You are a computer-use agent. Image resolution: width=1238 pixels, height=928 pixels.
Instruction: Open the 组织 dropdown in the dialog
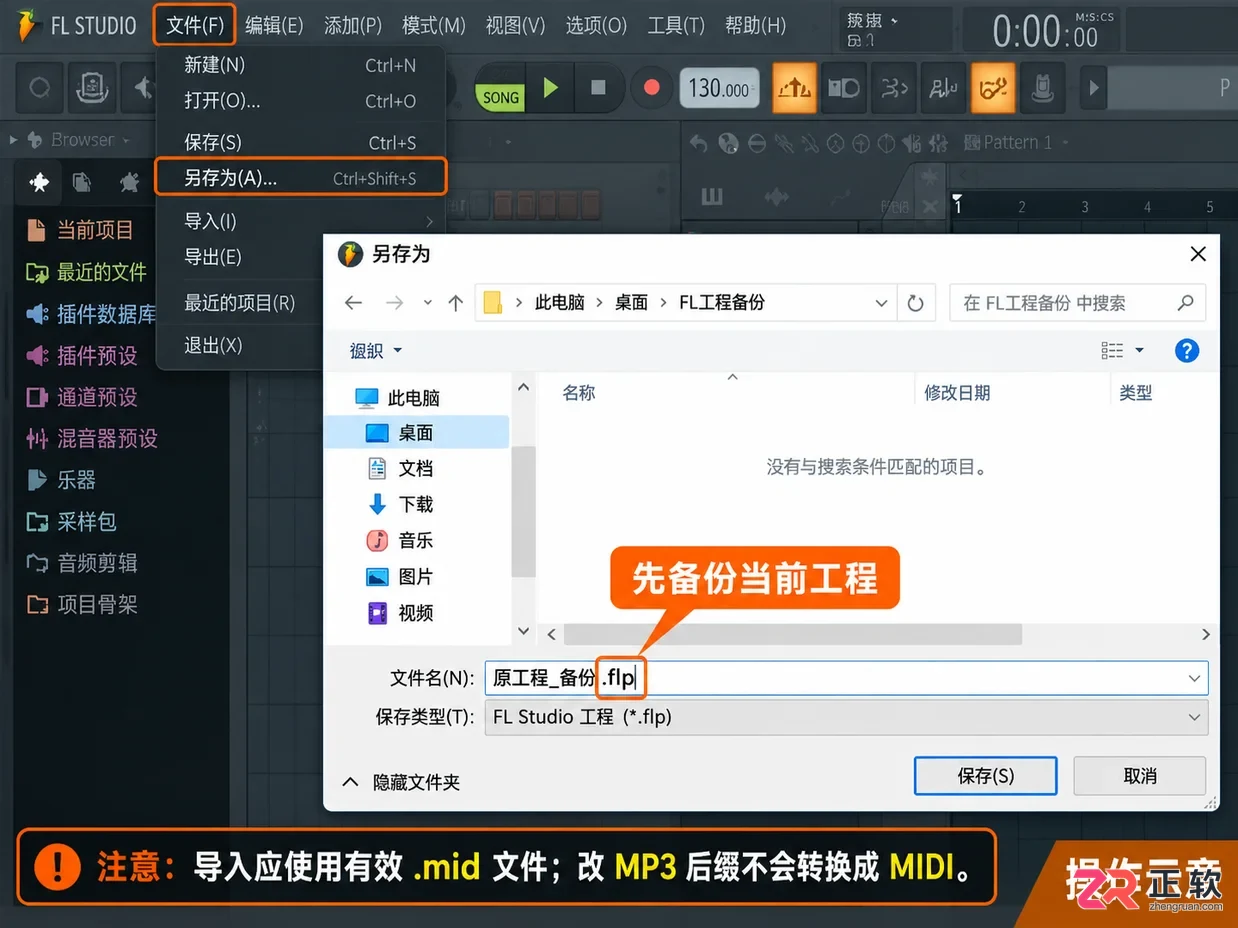pos(375,351)
